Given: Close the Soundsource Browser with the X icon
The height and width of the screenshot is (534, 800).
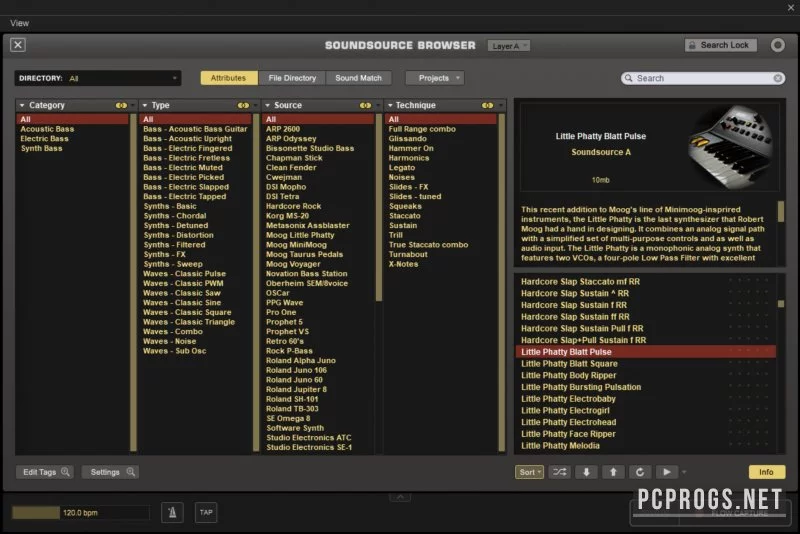Looking at the screenshot, I should (x=18, y=45).
